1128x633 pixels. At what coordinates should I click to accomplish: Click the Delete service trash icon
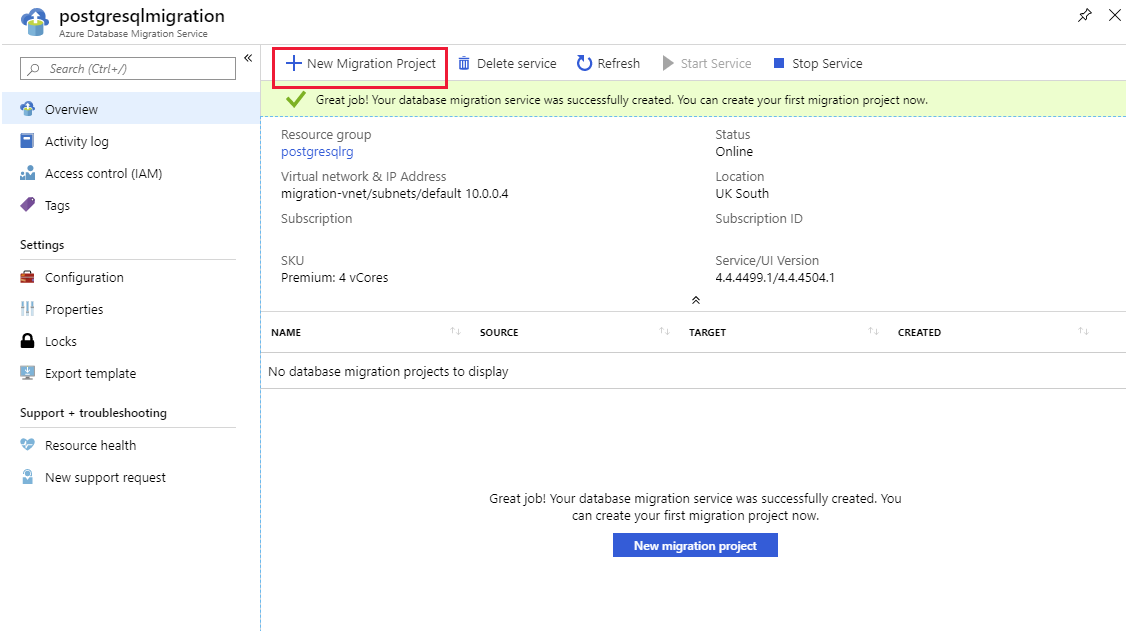(464, 63)
